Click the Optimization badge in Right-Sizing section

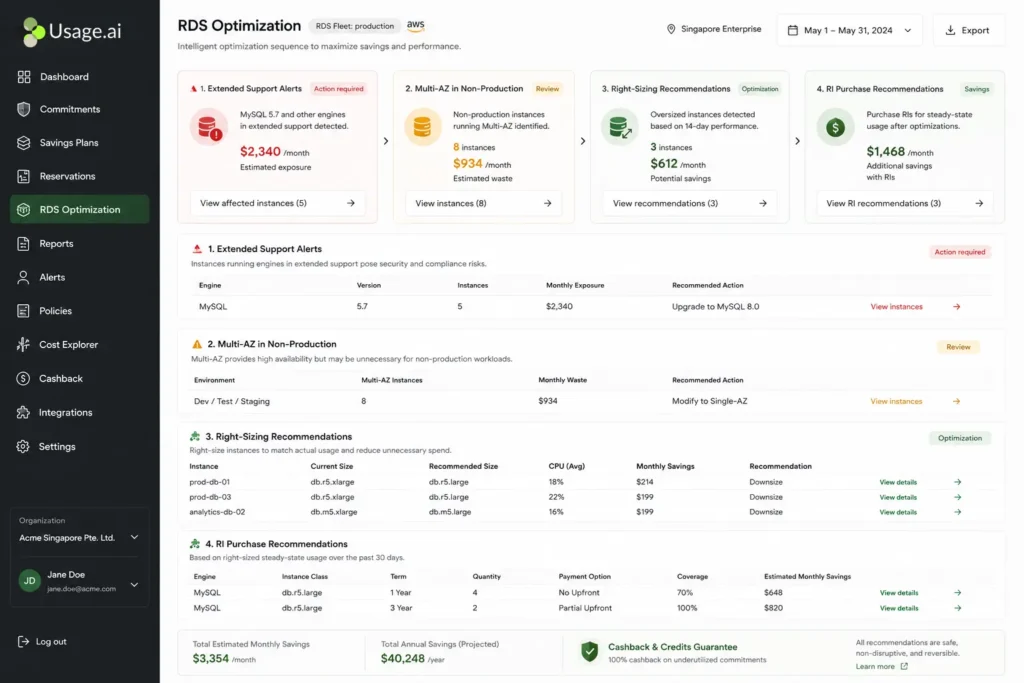pos(959,438)
